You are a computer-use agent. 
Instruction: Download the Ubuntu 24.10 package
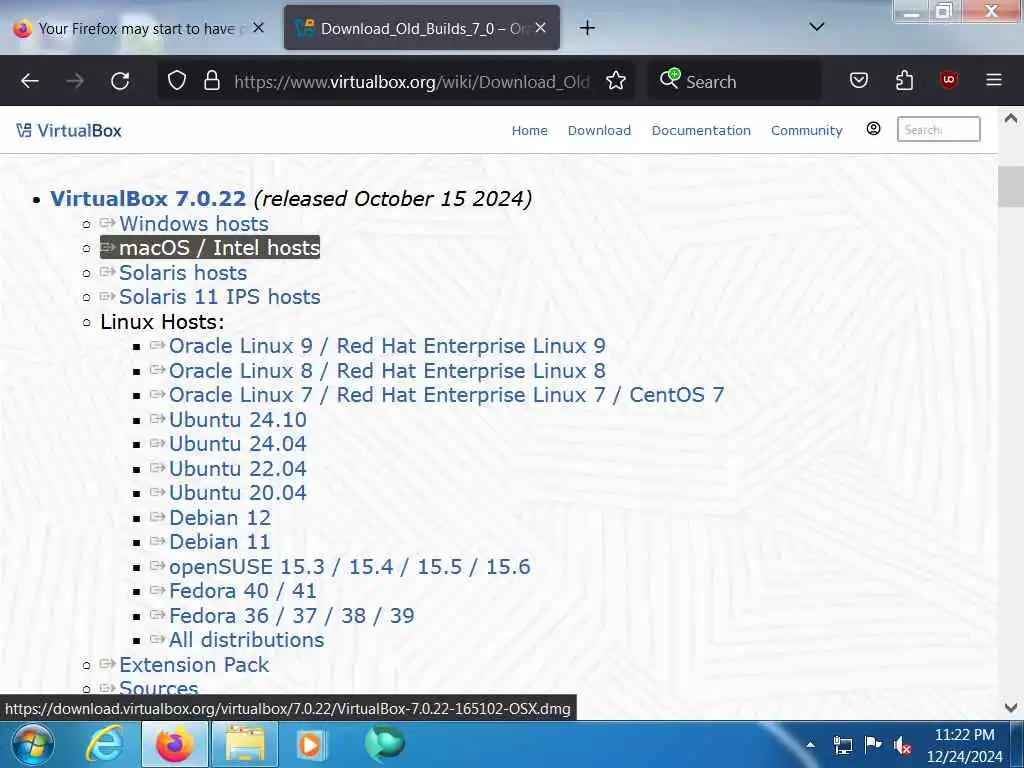coord(237,419)
